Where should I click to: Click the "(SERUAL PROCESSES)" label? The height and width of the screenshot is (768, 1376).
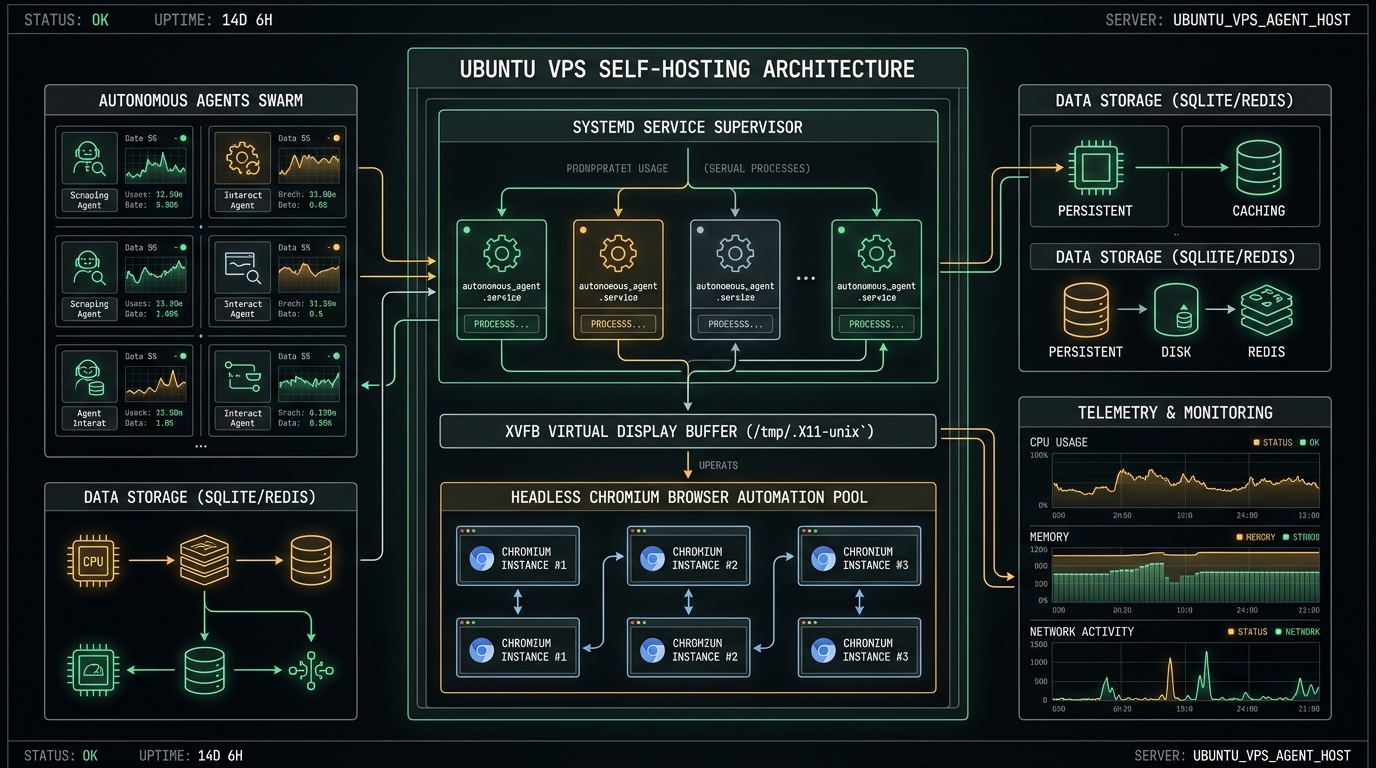tap(757, 168)
